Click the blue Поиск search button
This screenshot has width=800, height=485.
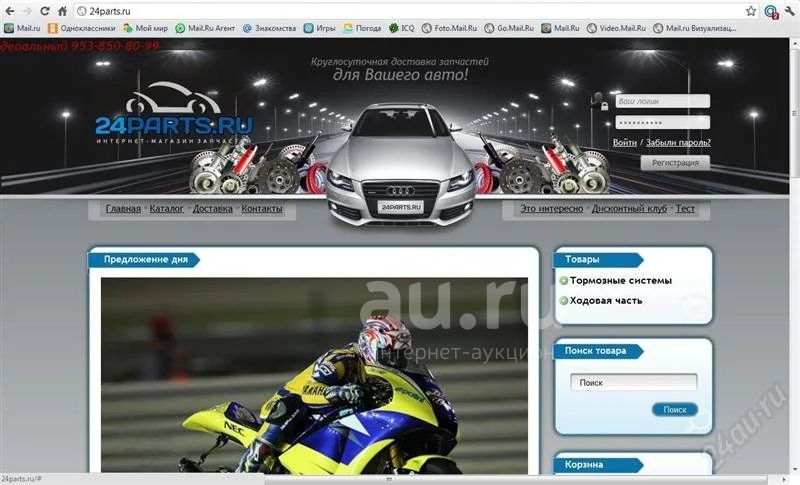click(674, 410)
